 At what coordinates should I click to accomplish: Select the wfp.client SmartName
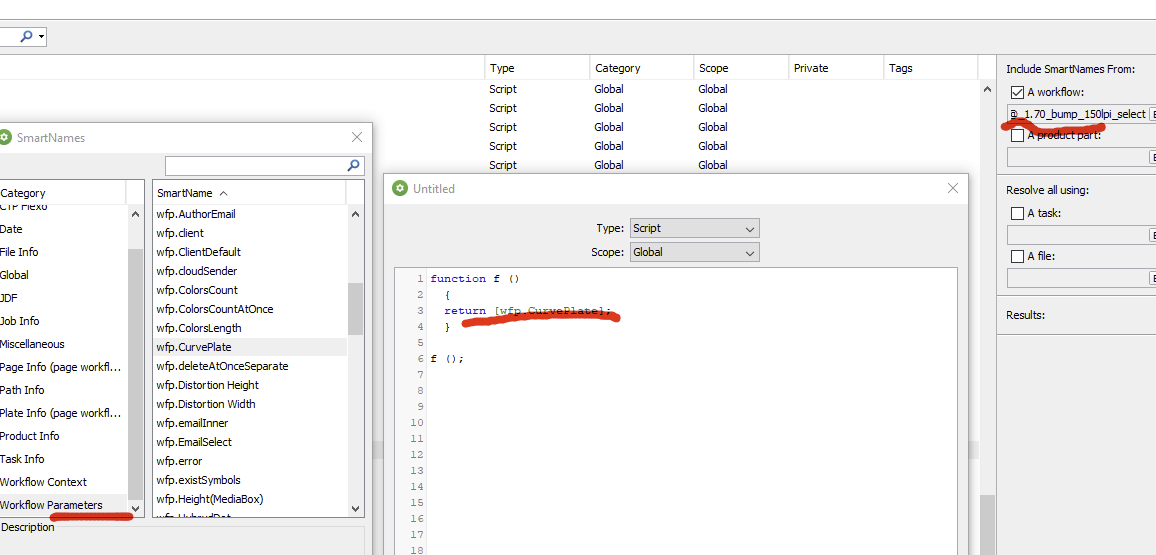point(250,233)
